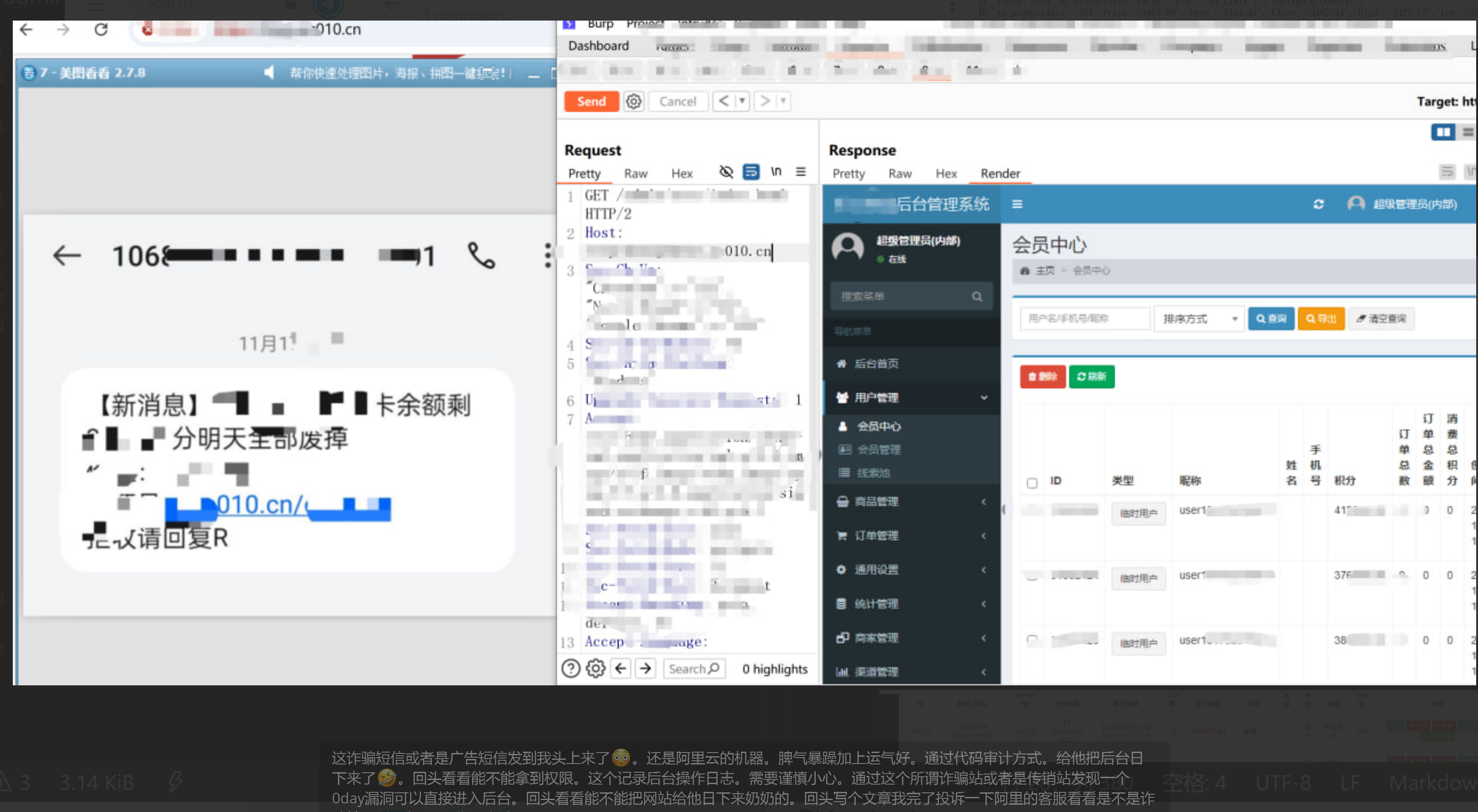Screen dimensions: 1478x812
Task: Select the Request Pretty tab
Action: point(584,174)
